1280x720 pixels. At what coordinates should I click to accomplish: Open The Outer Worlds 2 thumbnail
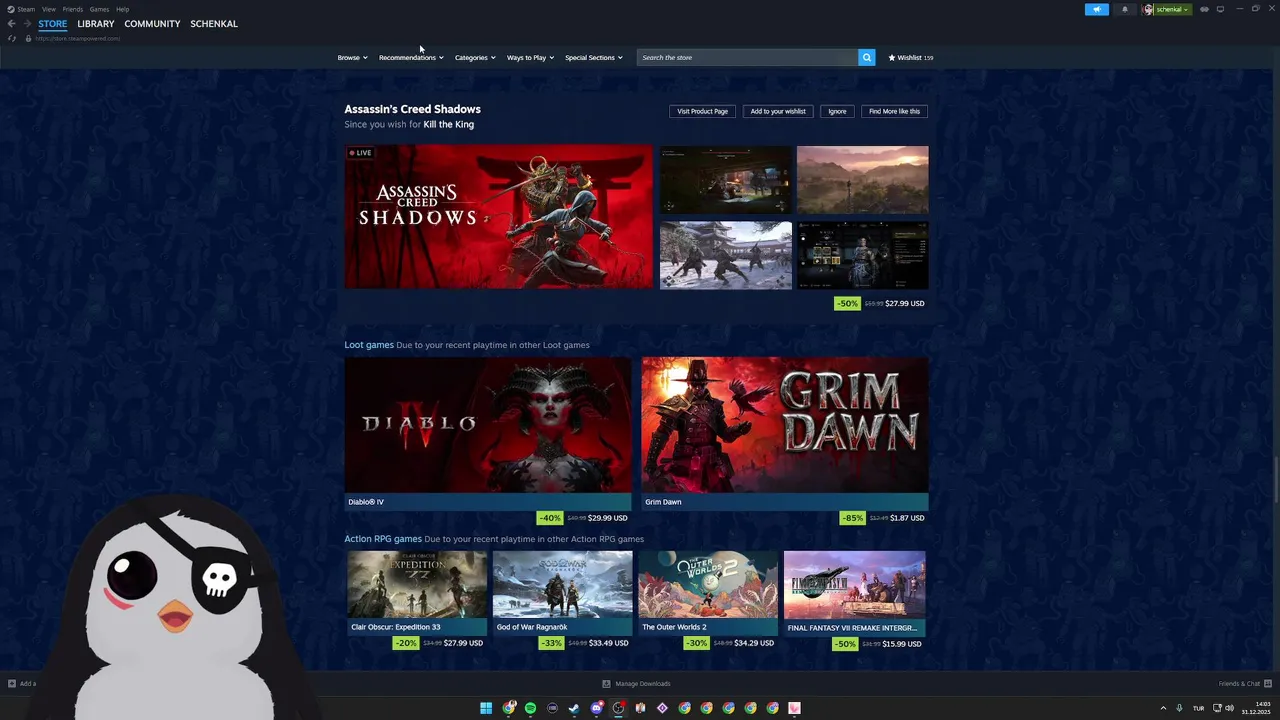click(708, 585)
